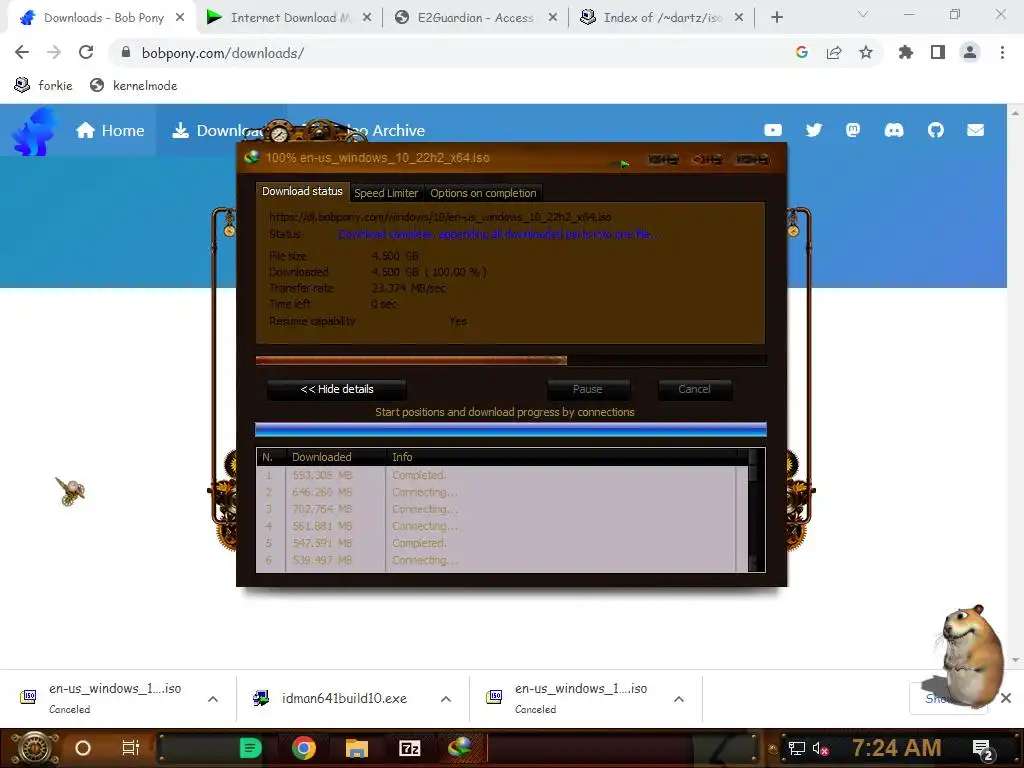The image size is (1024, 768).
Task: Close the downloads bar
Action: [1006, 698]
